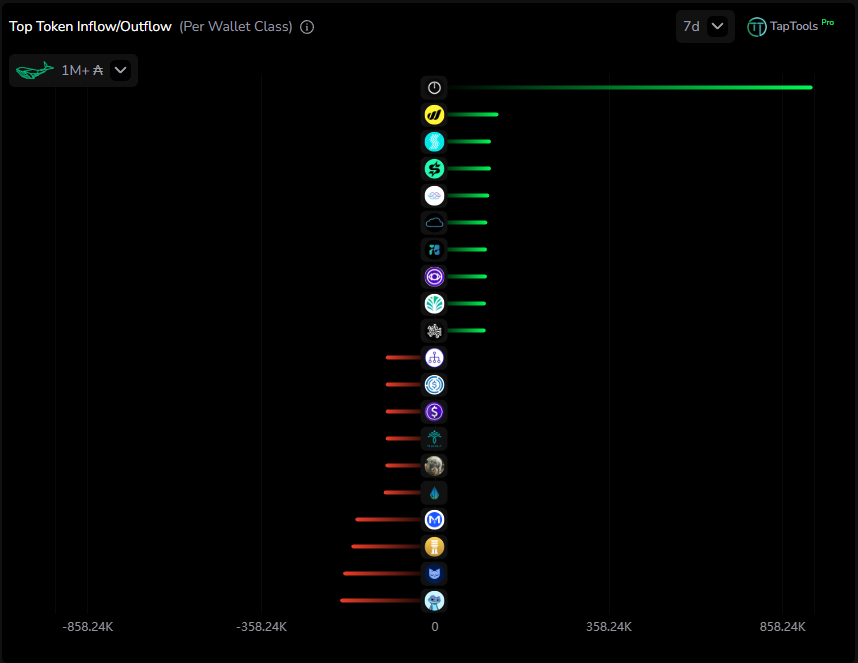Expand the 1M+ ₳ whale wallet class dropdown

click(x=73, y=71)
